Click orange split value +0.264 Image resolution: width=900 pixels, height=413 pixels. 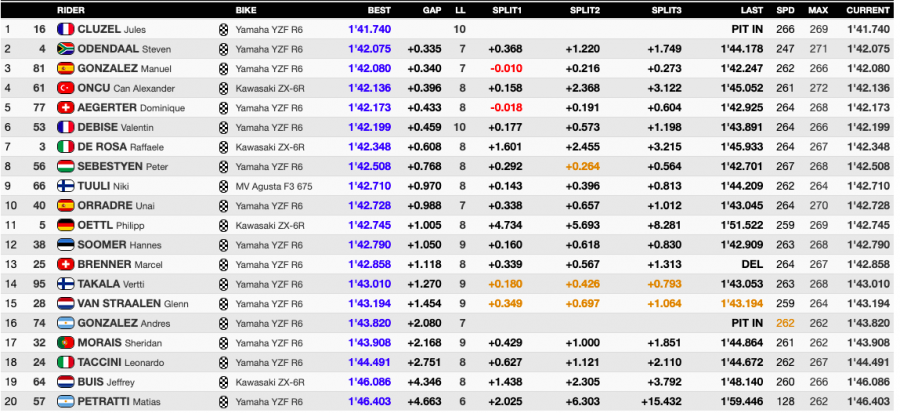[583, 166]
